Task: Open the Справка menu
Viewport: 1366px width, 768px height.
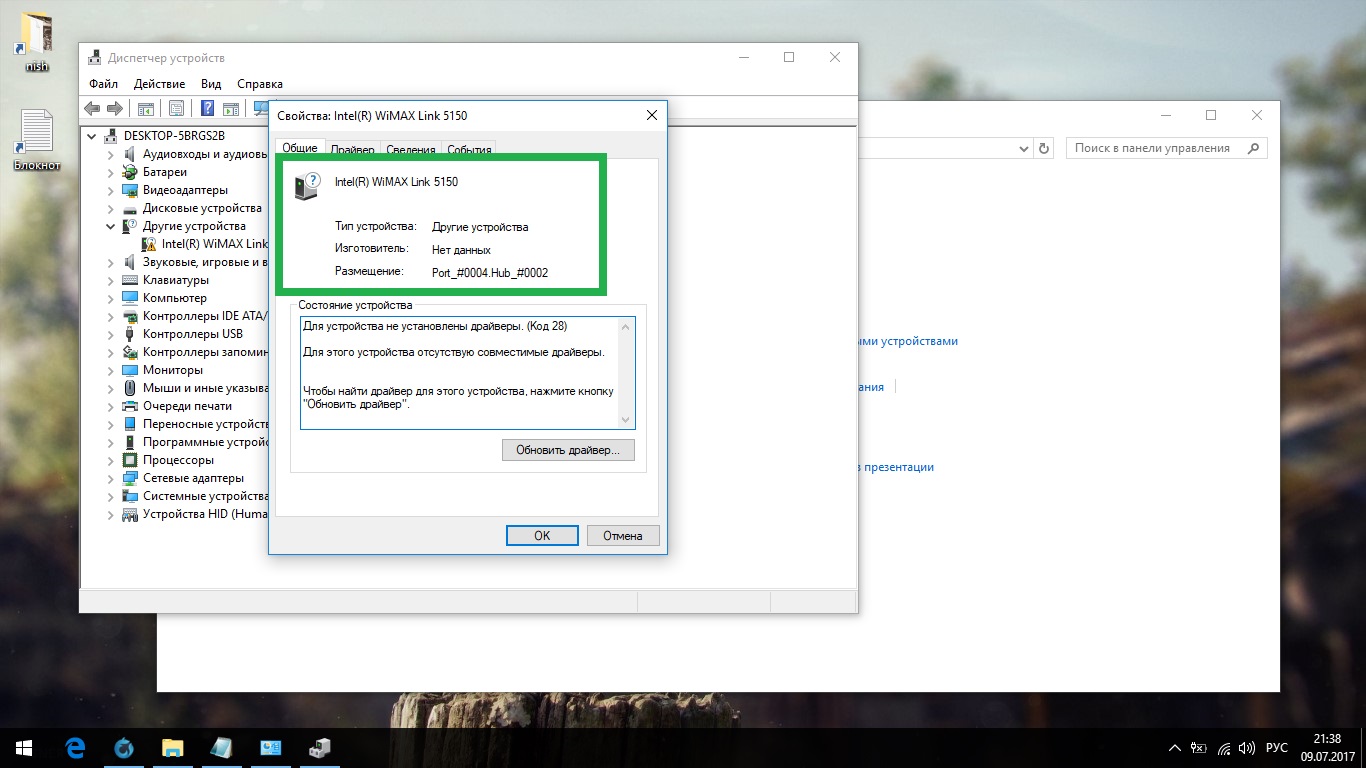Action: pos(260,84)
